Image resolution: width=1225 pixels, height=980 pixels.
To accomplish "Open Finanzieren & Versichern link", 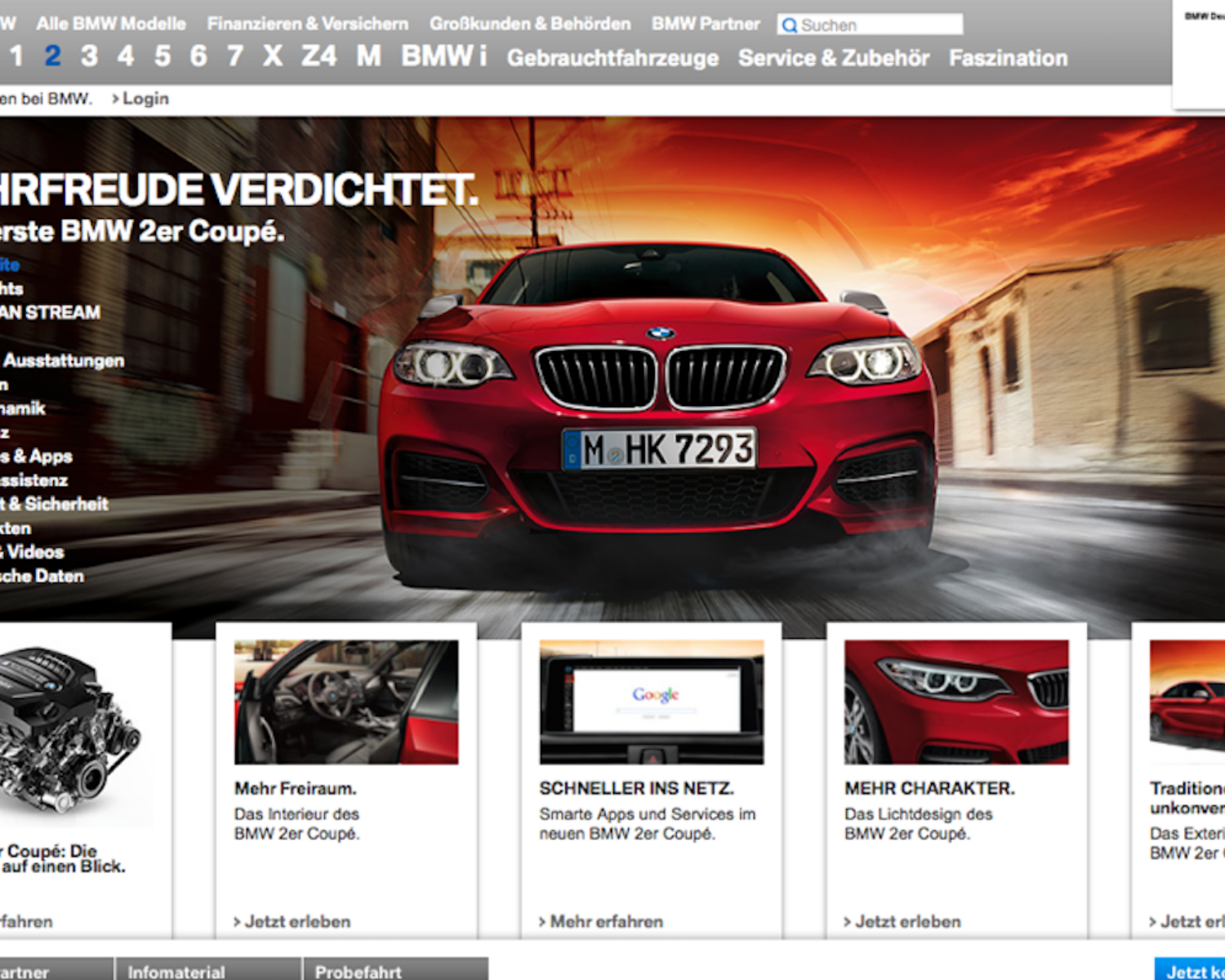I will [307, 24].
